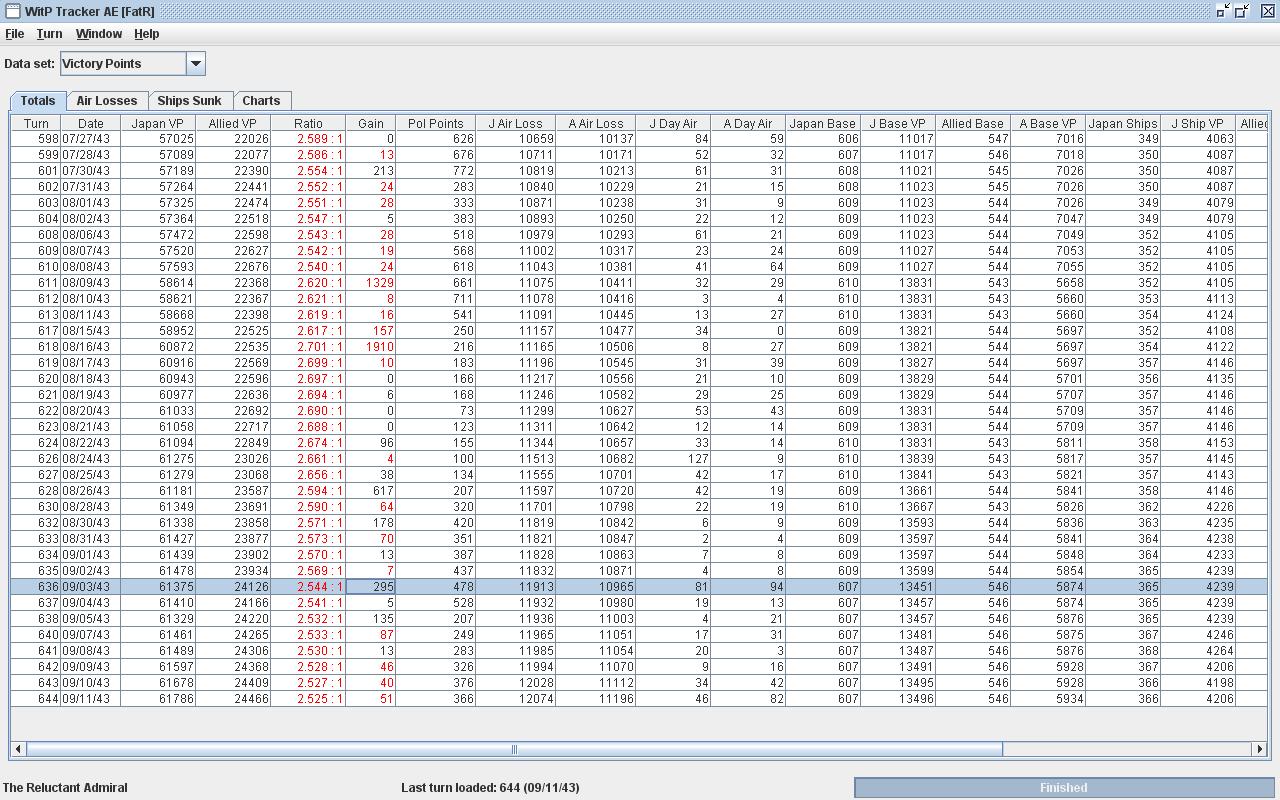The height and width of the screenshot is (800, 1280).
Task: Click the ratio cell 2.701 : 1
Action: pyautogui.click(x=308, y=347)
